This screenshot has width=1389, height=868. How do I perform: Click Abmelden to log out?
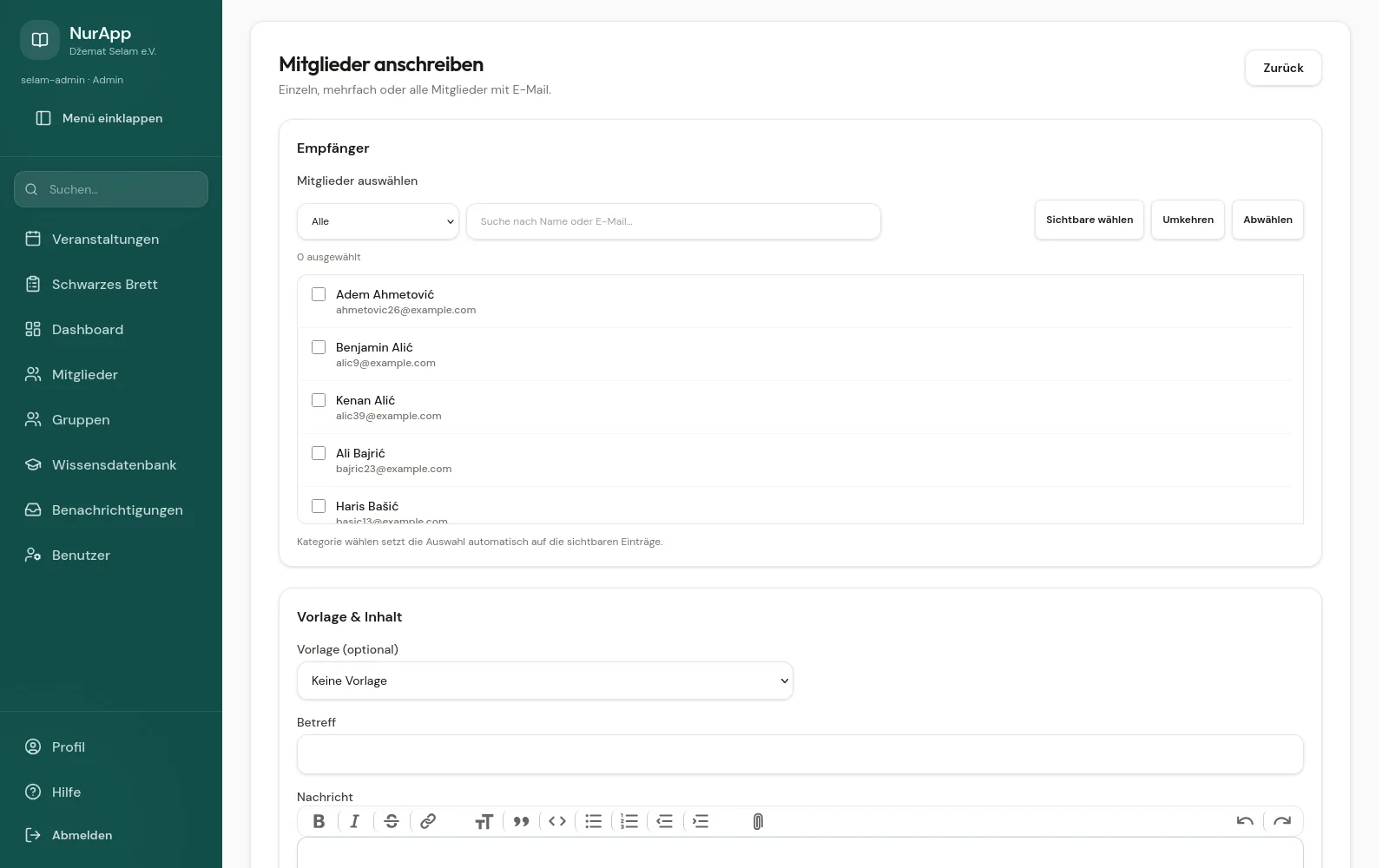[111, 835]
